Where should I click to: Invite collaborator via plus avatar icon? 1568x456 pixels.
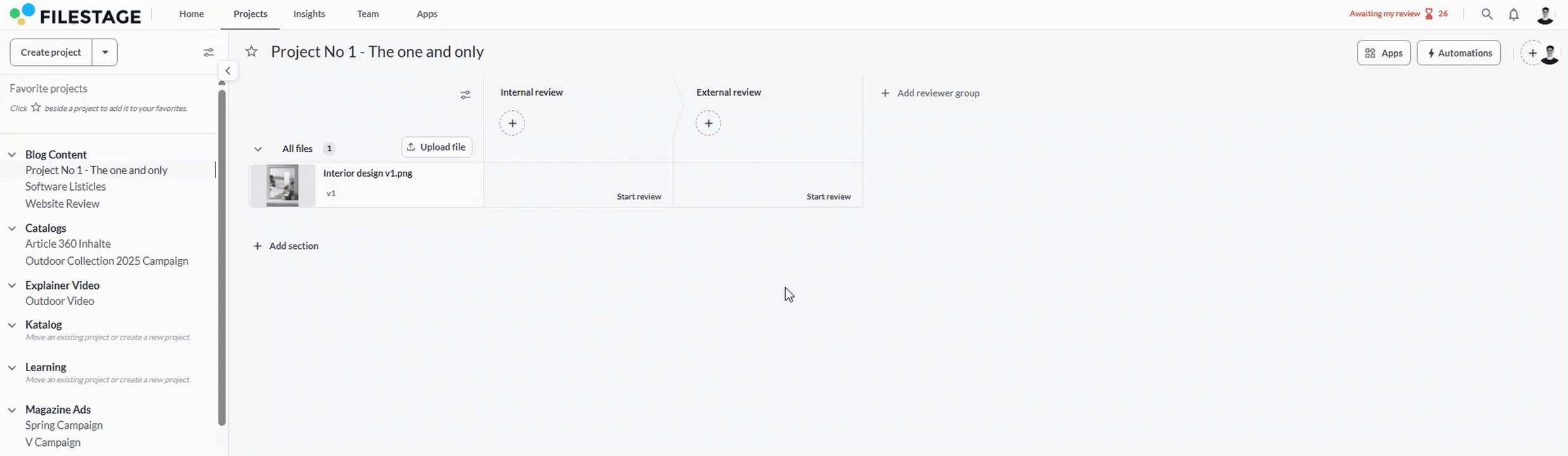click(x=1533, y=53)
